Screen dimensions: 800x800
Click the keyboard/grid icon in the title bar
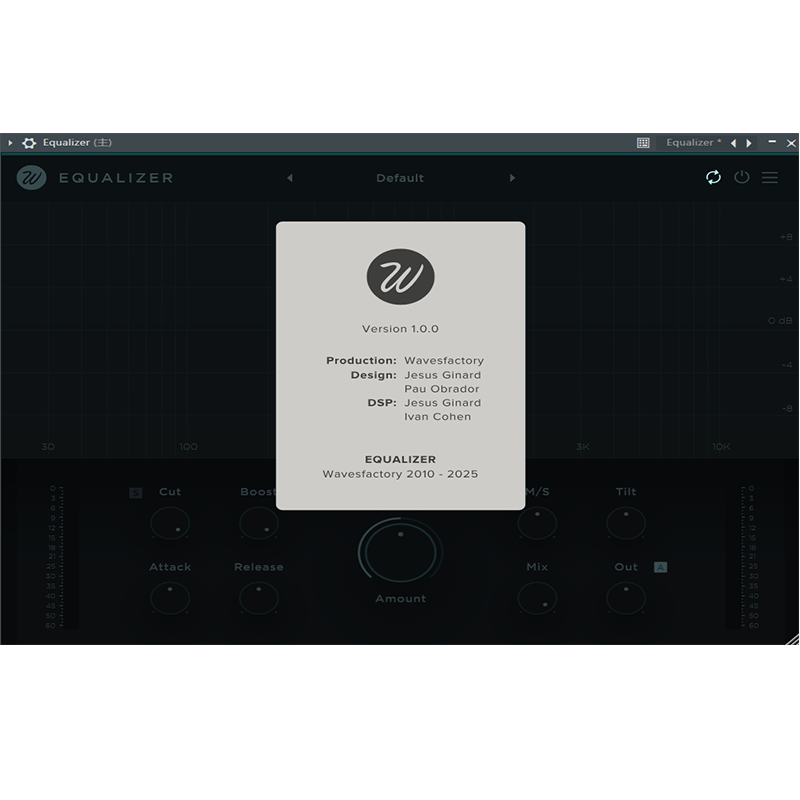(x=643, y=143)
